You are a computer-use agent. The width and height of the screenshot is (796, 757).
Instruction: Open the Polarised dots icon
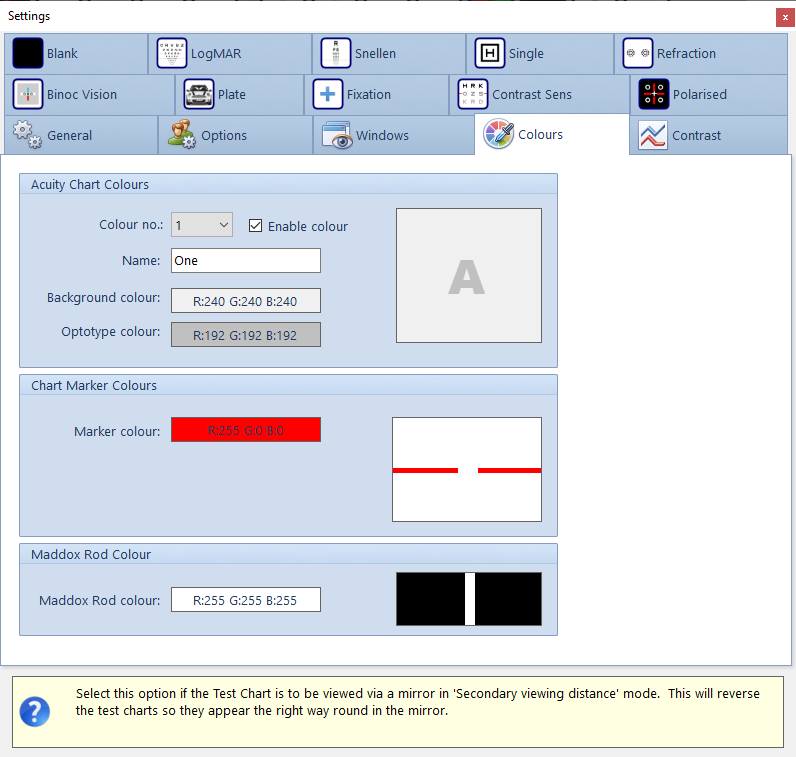coord(654,95)
